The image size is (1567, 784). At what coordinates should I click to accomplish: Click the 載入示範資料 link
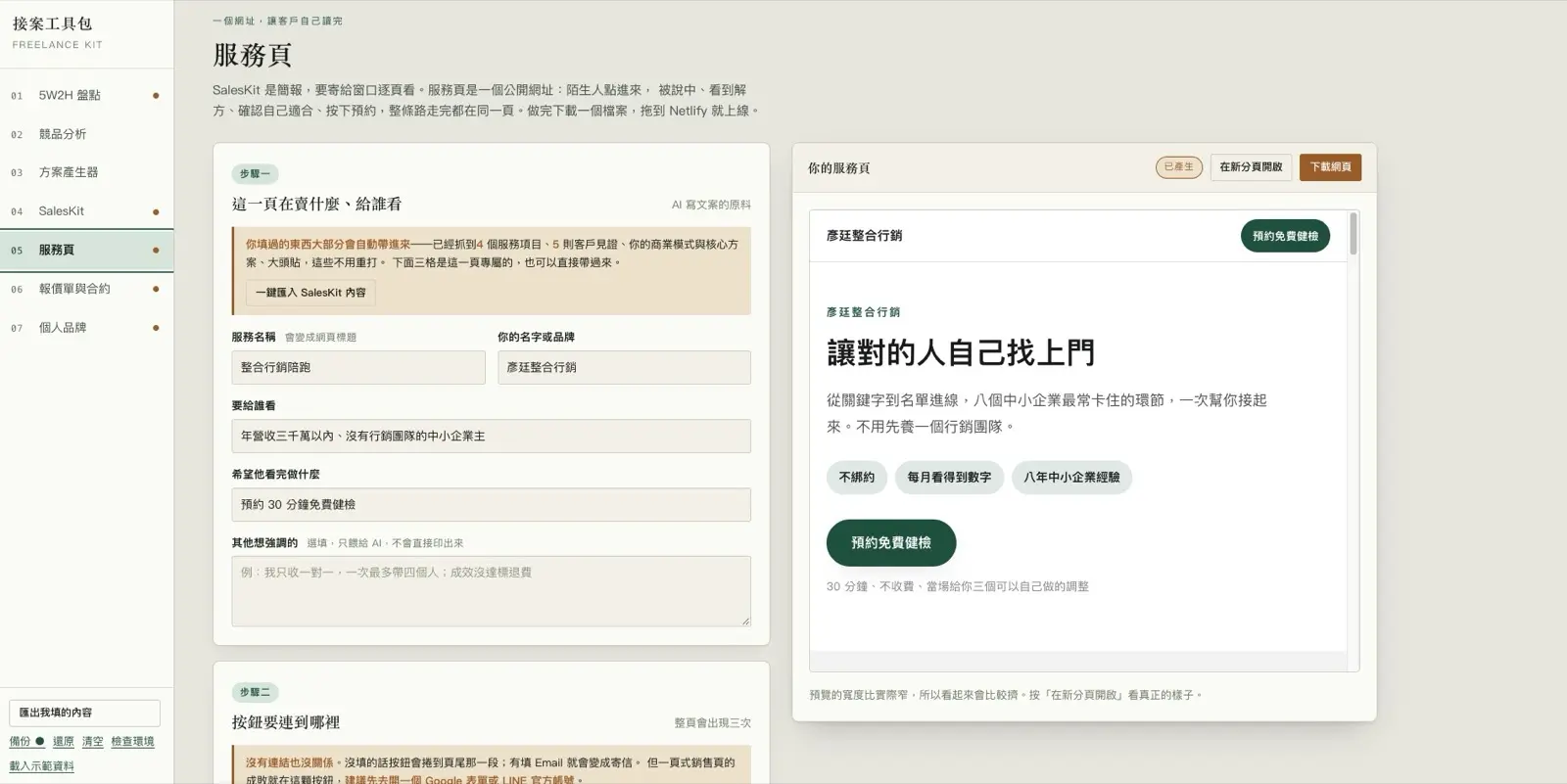[42, 766]
